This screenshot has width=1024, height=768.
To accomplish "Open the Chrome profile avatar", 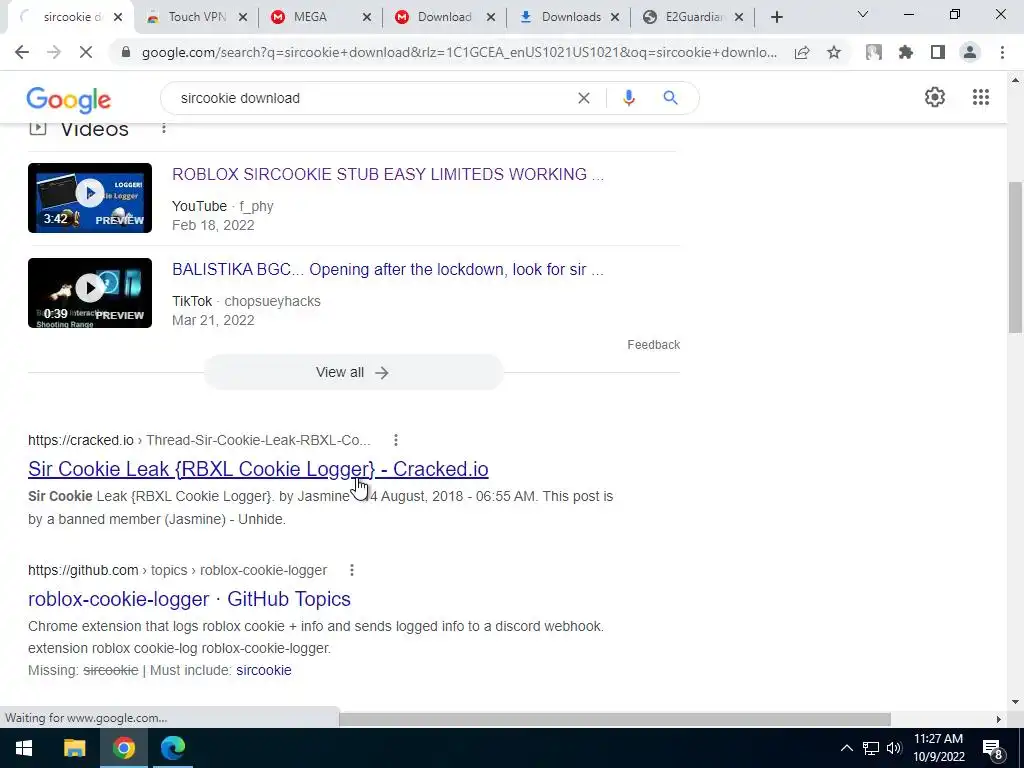I will pos(970,52).
